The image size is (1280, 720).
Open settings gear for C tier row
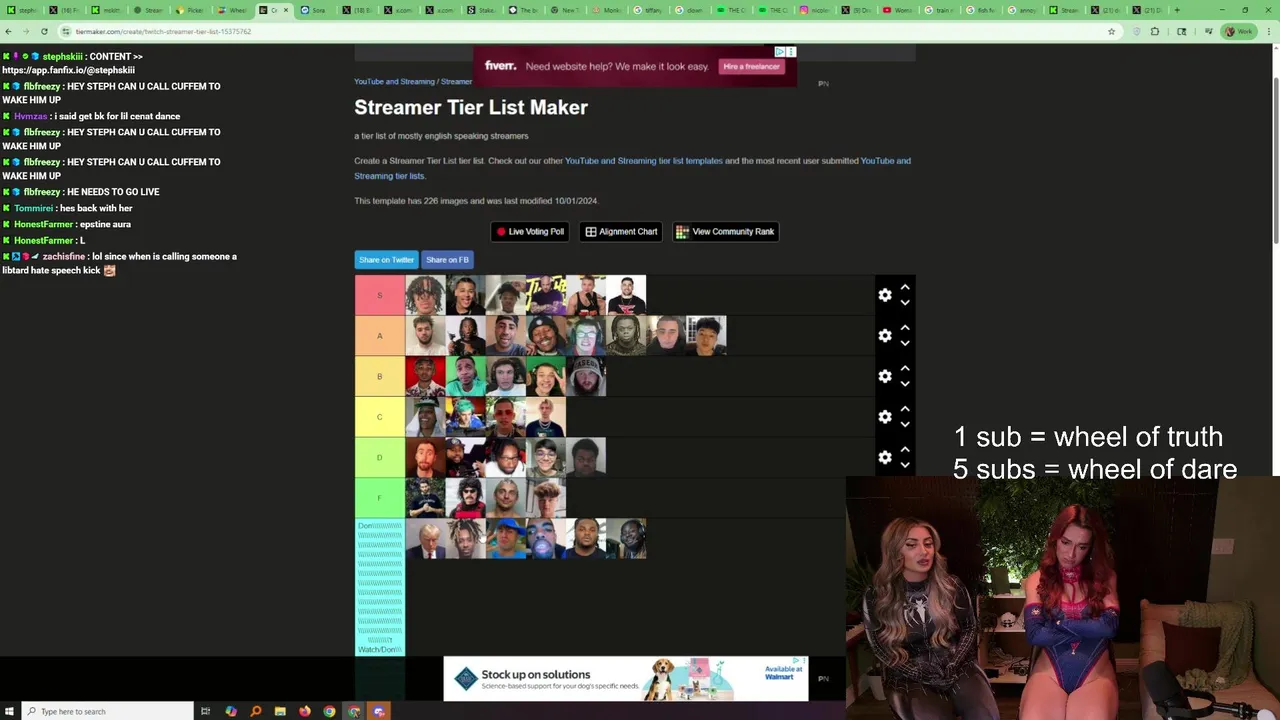coord(884,417)
